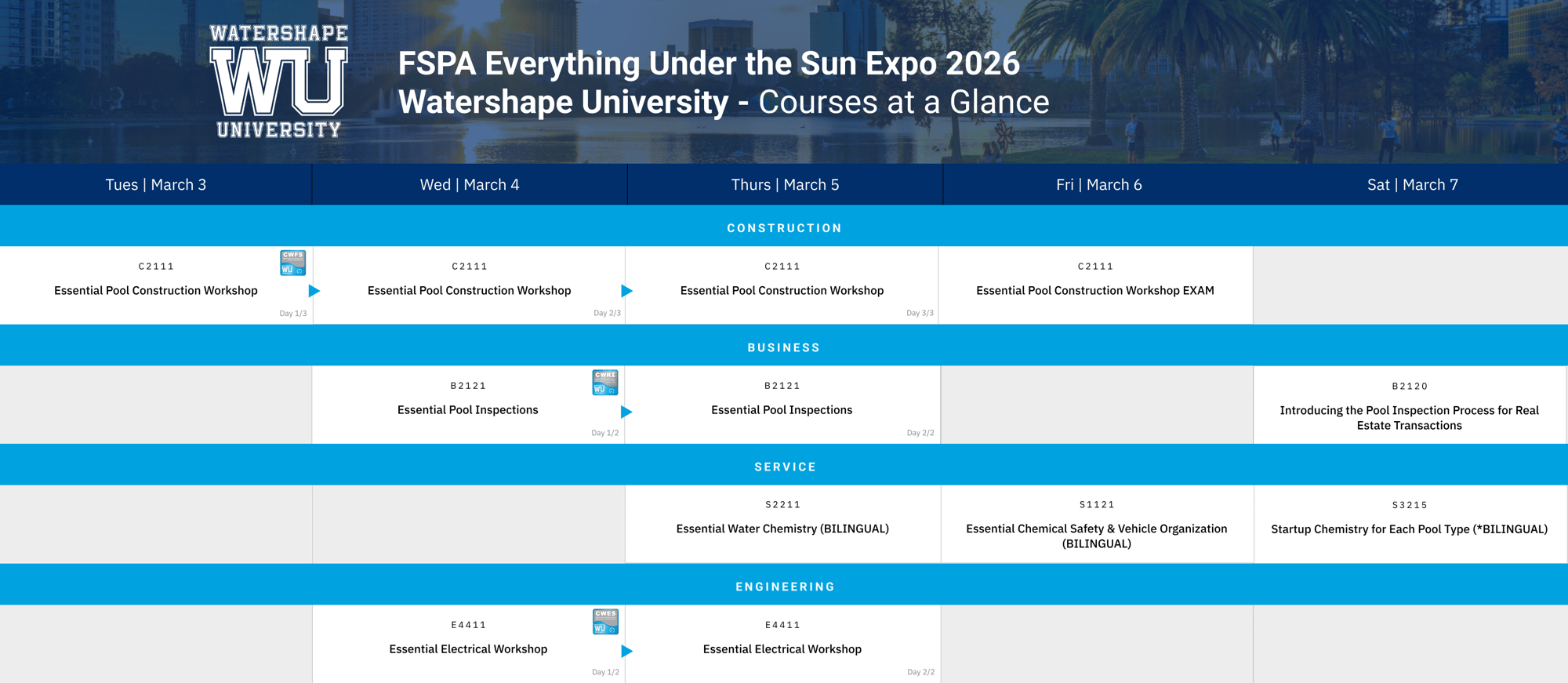This screenshot has height=683, width=1568.
Task: Click the CWRI badge on Essential Pool Inspections
Action: coord(604,382)
